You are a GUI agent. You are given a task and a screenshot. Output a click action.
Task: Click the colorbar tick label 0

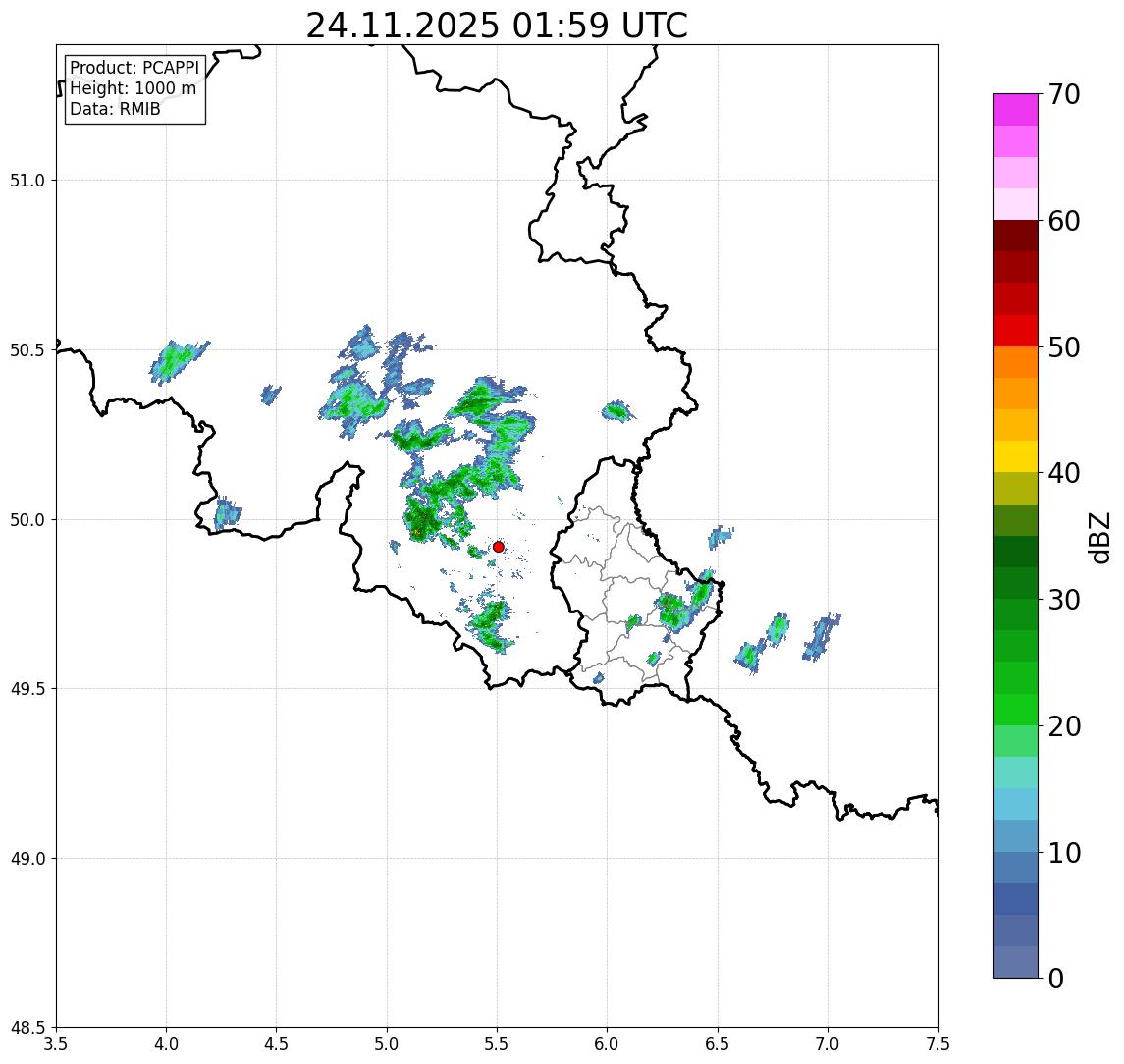tap(1056, 978)
